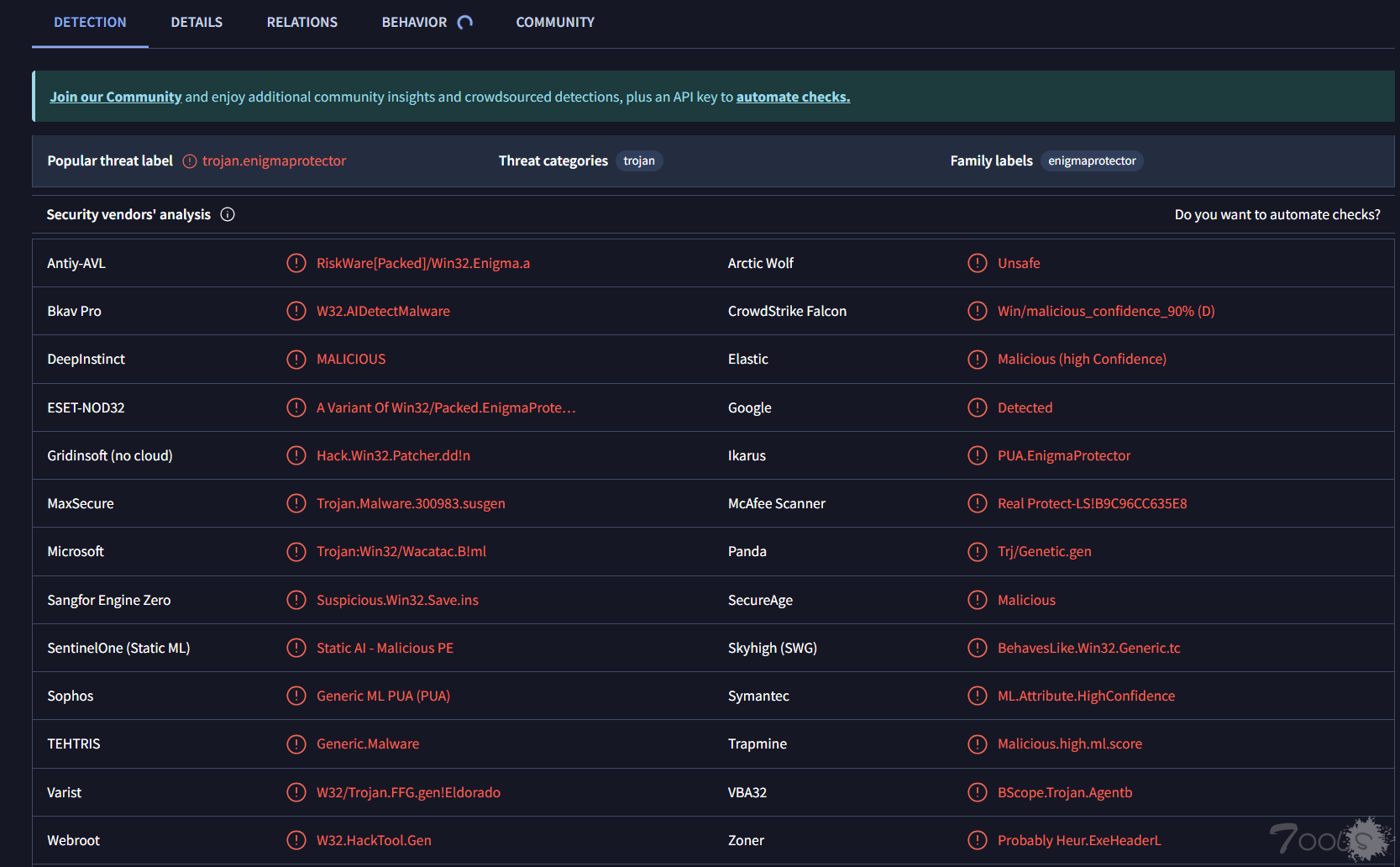The height and width of the screenshot is (867, 1400).
Task: Click the Trapmine detection alert icon
Action: coord(978,744)
